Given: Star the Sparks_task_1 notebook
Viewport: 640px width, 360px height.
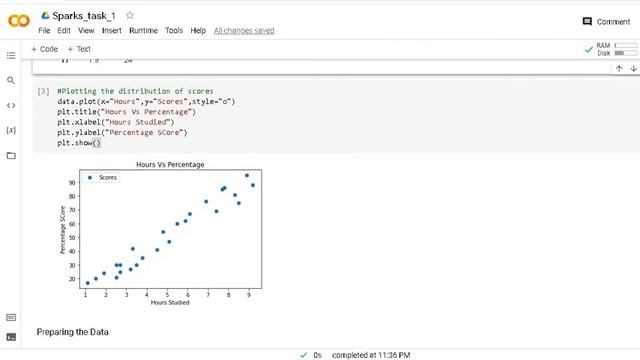Looking at the screenshot, I should 129,16.
